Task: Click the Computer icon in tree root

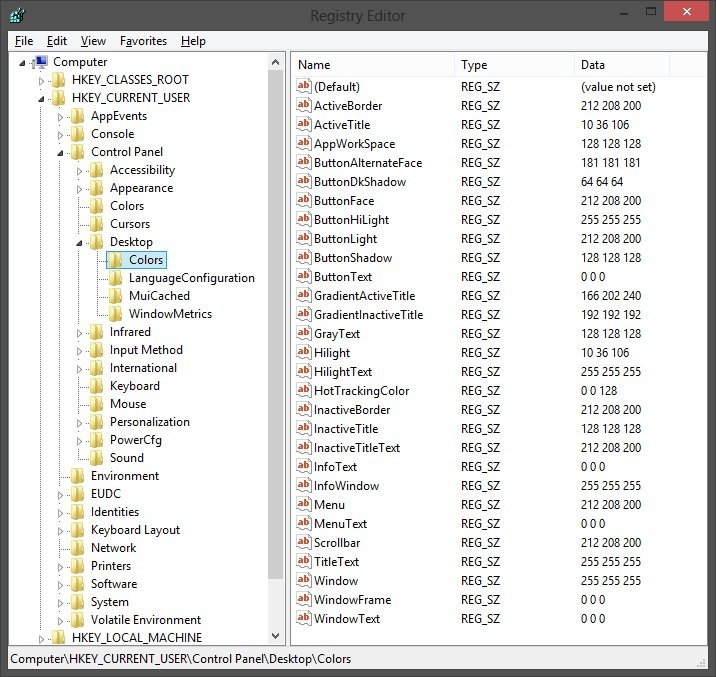Action: click(x=41, y=62)
